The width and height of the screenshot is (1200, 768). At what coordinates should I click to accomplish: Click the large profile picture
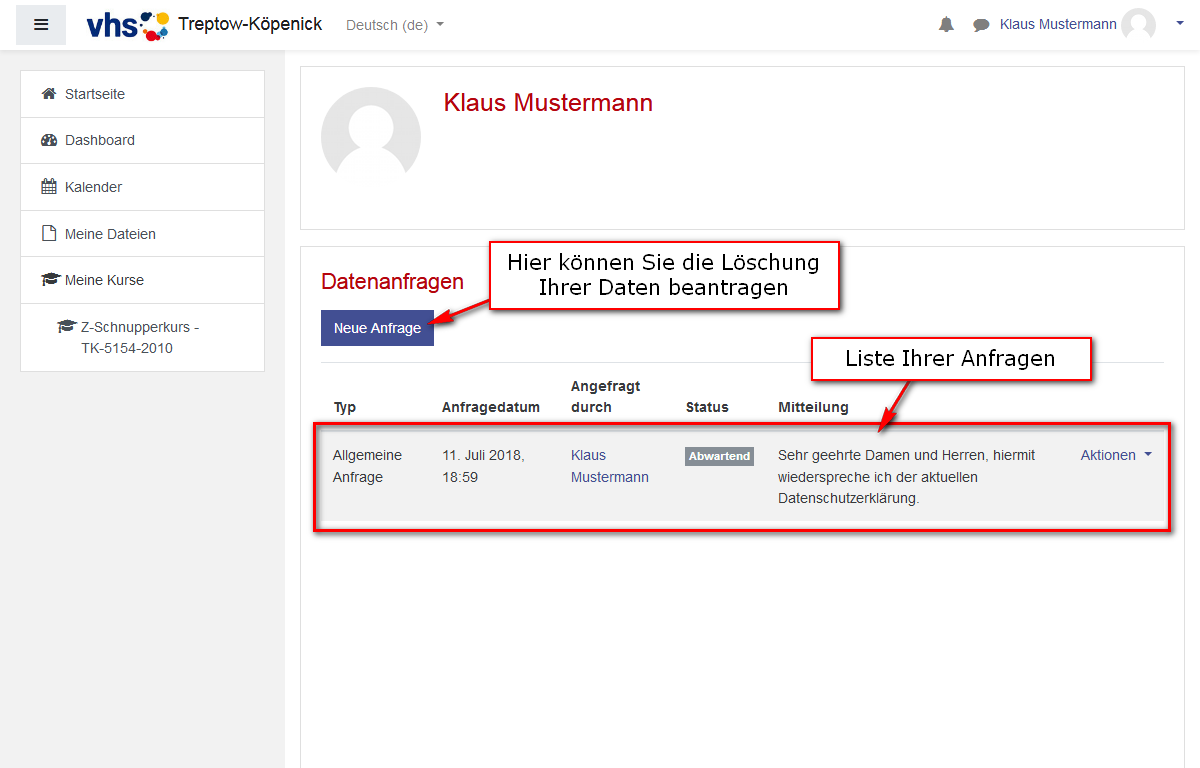tap(371, 137)
